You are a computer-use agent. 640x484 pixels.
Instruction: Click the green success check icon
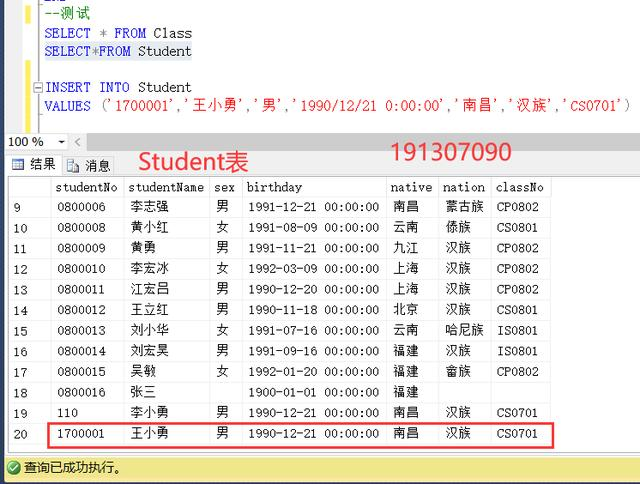13,468
